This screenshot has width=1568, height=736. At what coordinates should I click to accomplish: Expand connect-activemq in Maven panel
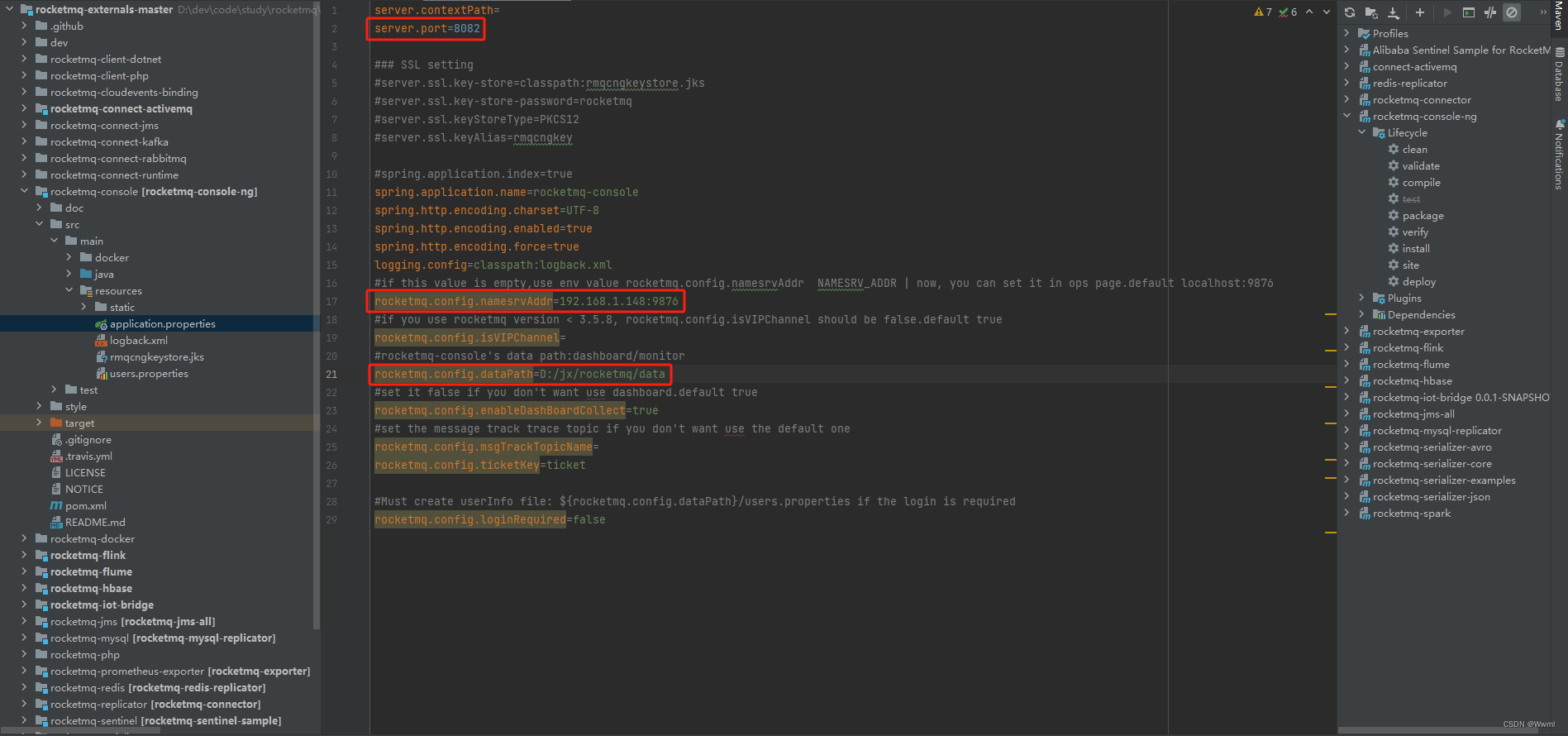point(1346,66)
